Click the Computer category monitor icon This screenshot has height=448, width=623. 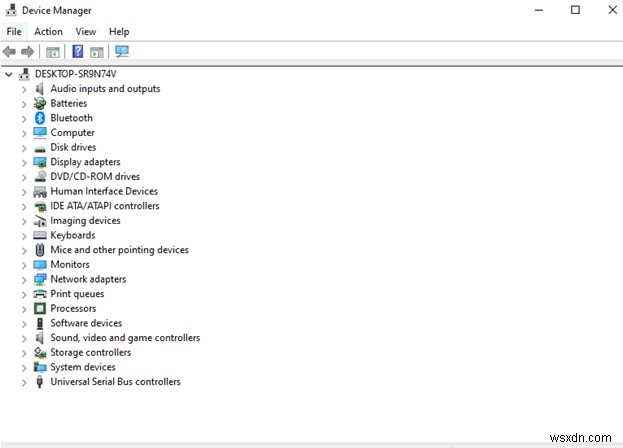tap(40, 133)
